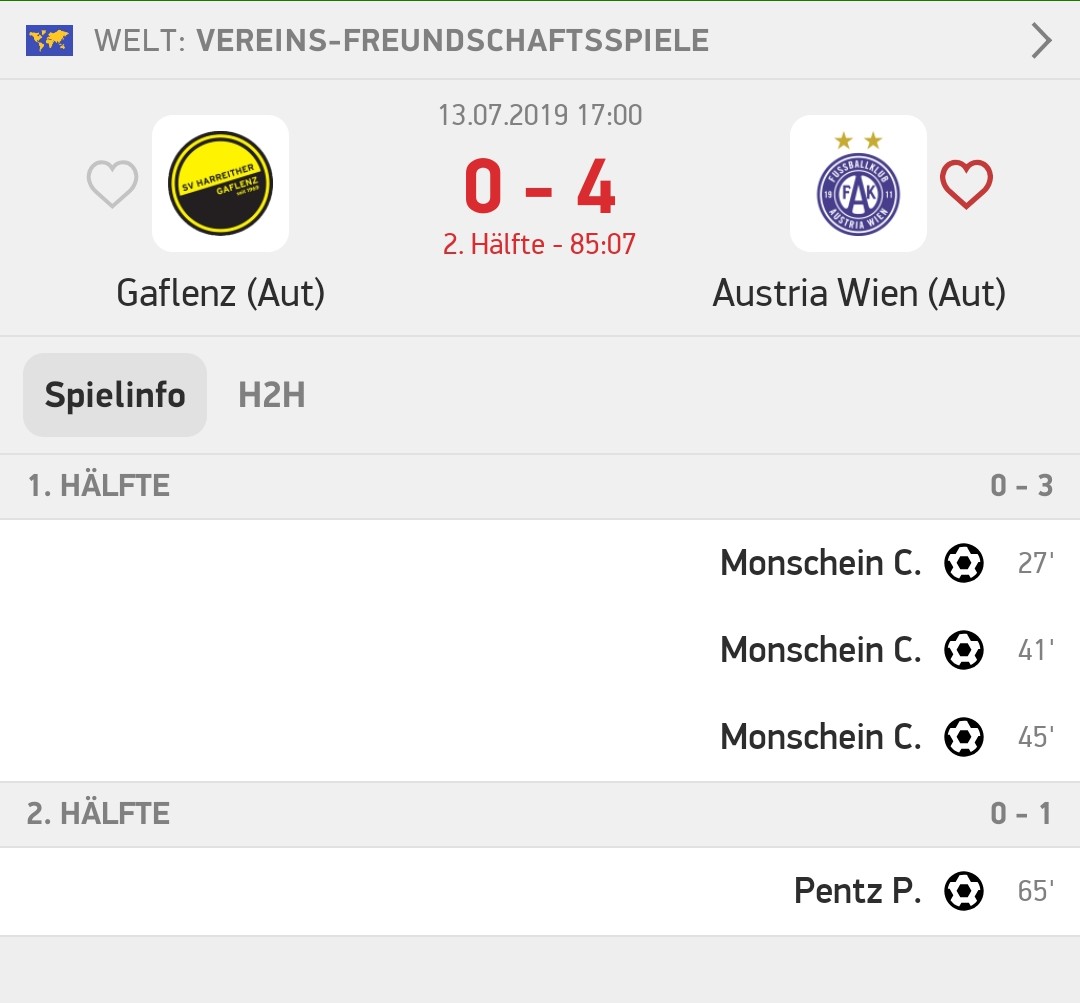The image size is (1080, 1003).
Task: Open the Austria Wien club crest
Action: [858, 183]
